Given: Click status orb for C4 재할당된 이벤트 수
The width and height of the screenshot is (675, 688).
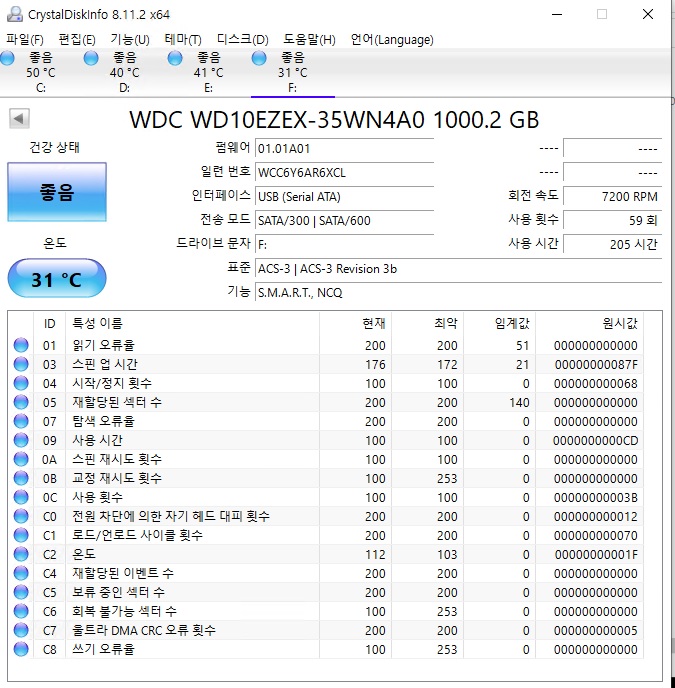Looking at the screenshot, I should pos(21,573).
